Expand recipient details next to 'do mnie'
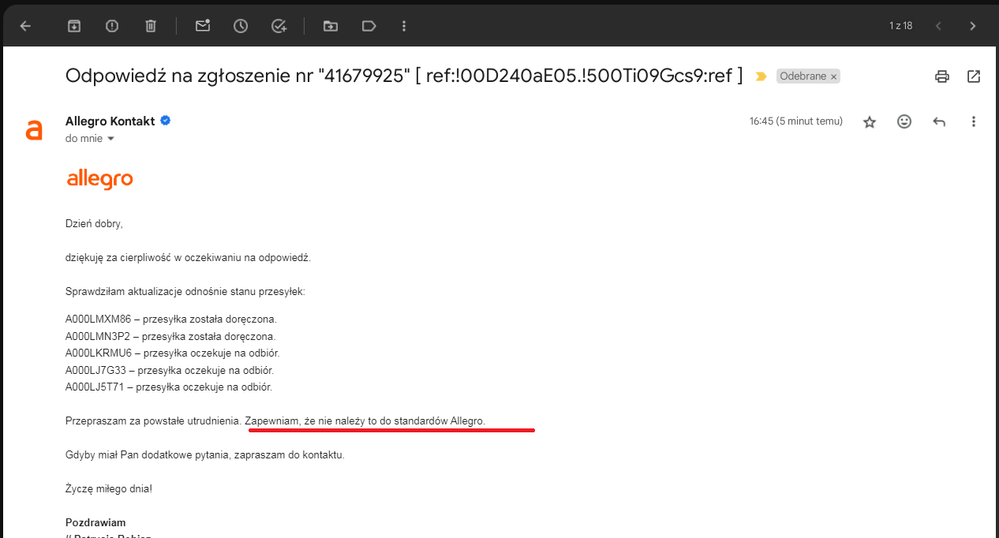Image resolution: width=999 pixels, height=538 pixels. (x=111, y=139)
